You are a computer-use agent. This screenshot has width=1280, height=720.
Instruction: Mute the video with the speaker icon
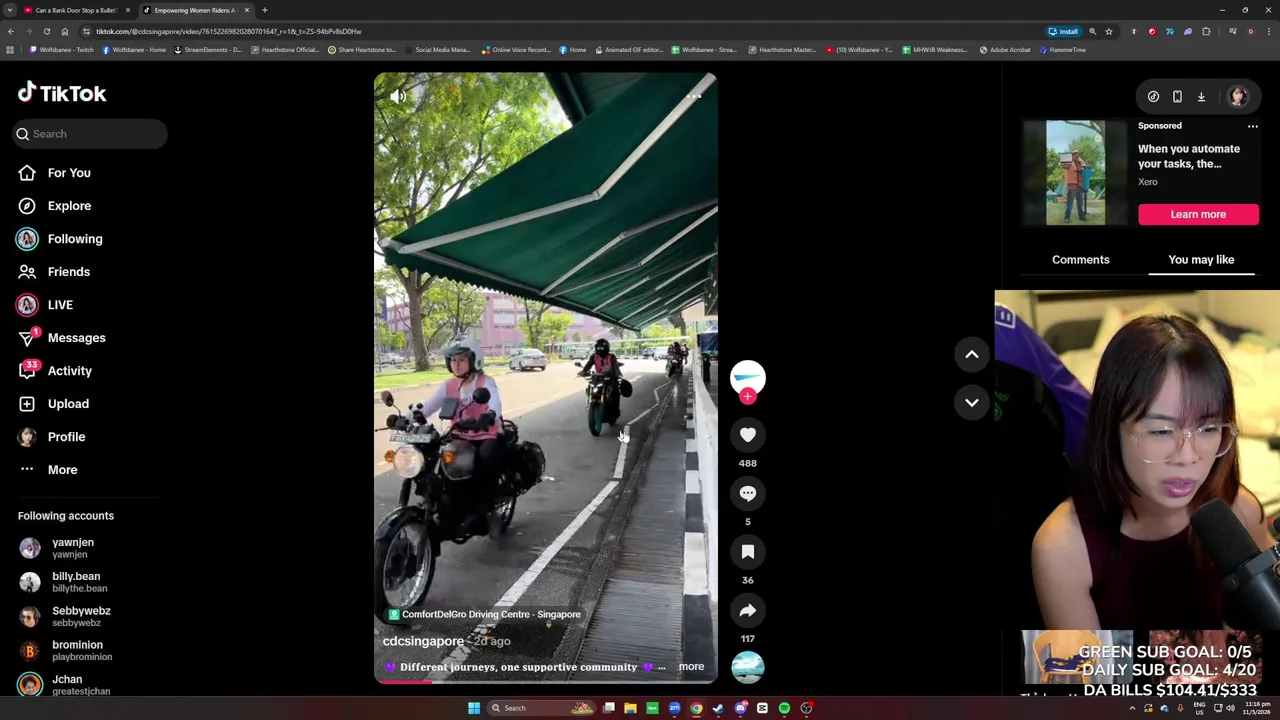pyautogui.click(x=398, y=96)
